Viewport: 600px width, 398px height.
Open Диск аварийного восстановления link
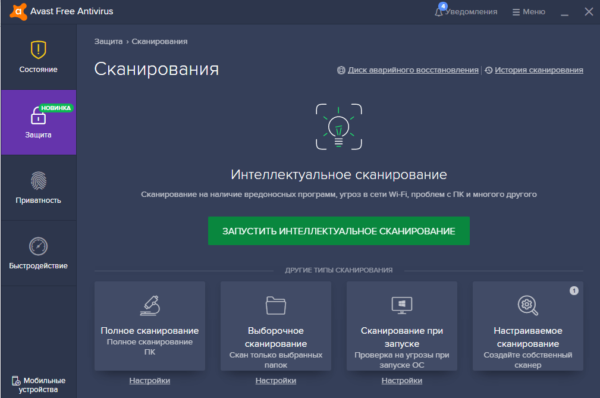[x=413, y=70]
